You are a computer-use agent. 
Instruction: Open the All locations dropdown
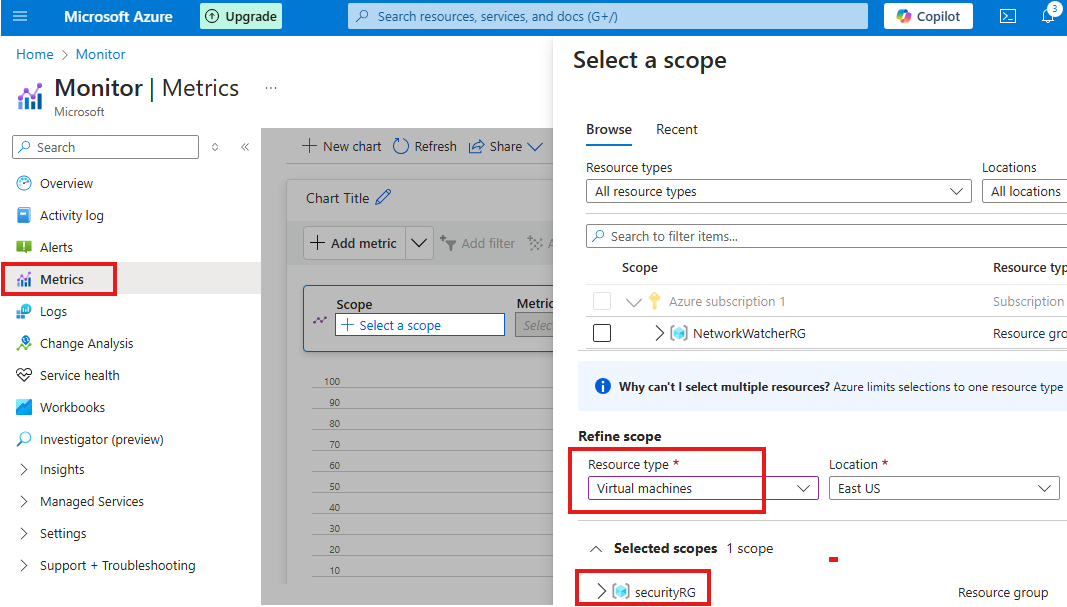click(1024, 191)
